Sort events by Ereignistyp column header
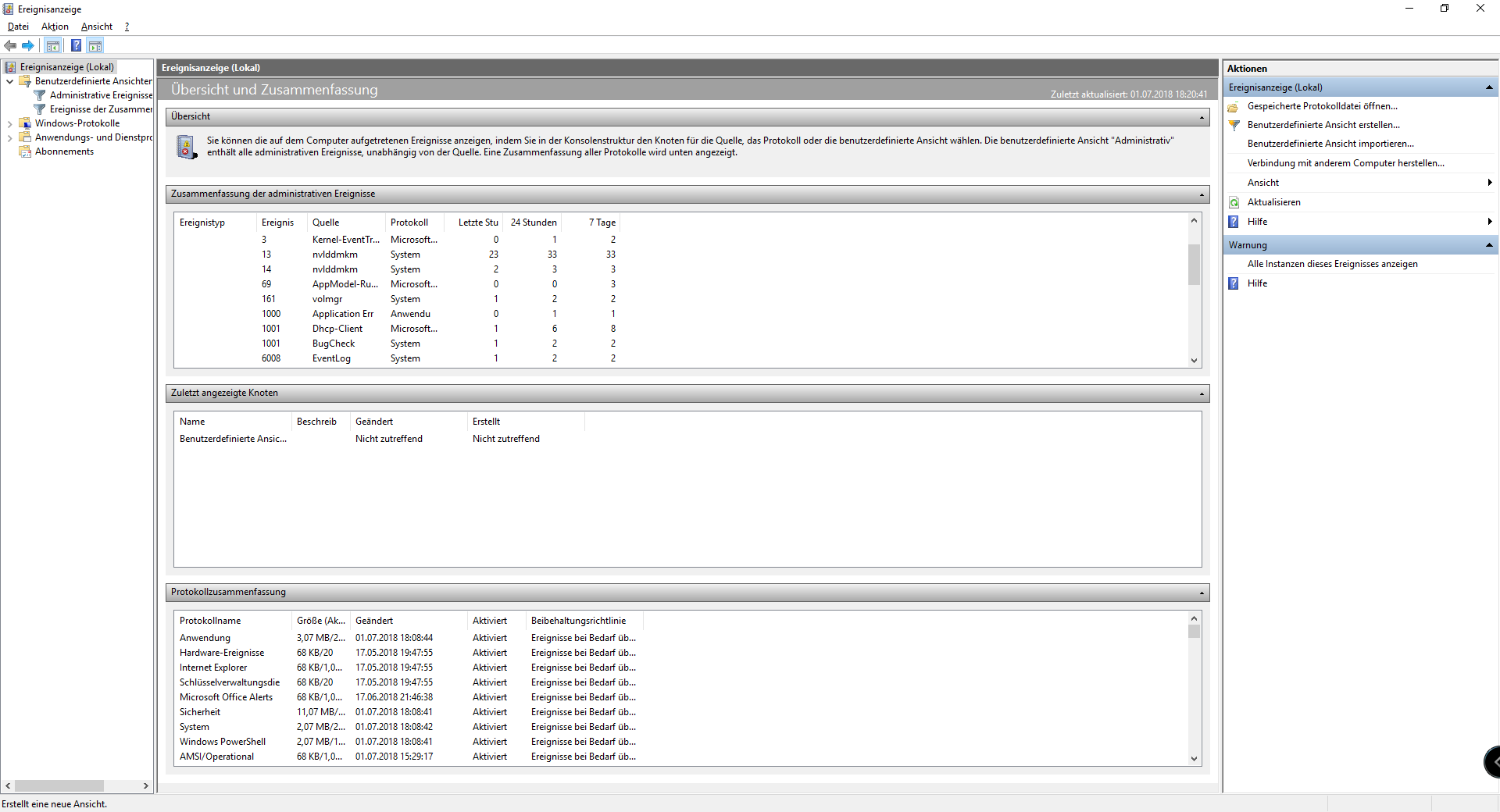 215,223
